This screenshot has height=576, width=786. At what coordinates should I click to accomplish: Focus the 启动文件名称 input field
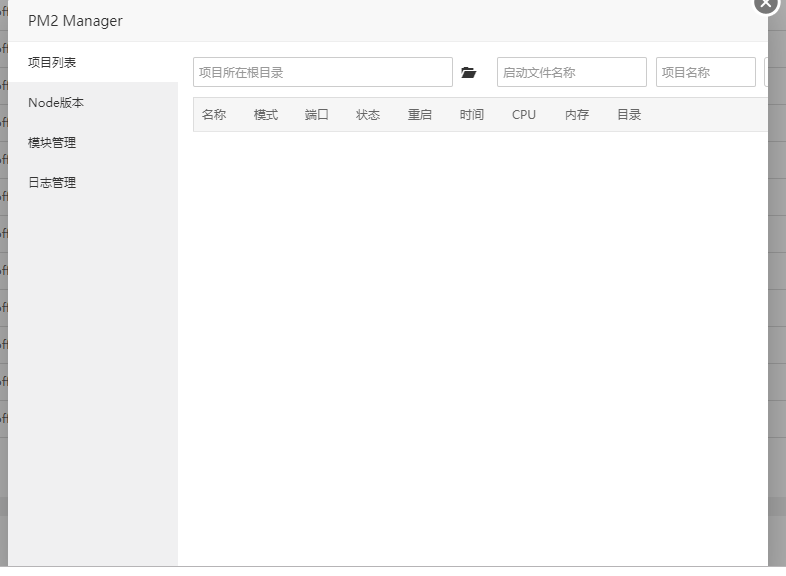pyautogui.click(x=571, y=72)
